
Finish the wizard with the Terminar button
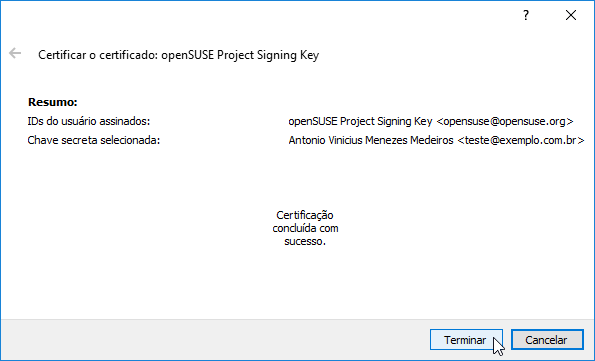click(466, 340)
